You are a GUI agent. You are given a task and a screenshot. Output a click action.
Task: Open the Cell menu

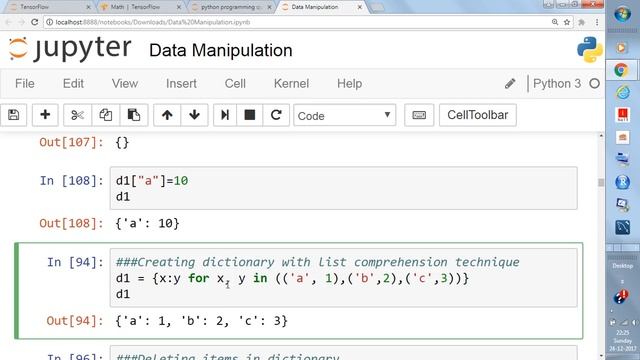click(235, 84)
